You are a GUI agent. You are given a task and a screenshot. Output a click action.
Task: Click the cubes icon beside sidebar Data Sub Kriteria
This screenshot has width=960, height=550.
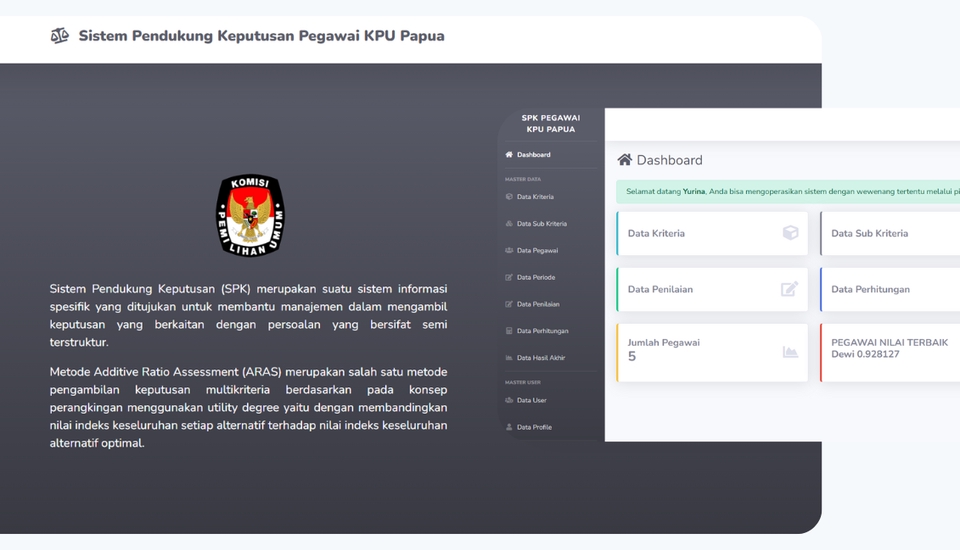point(509,224)
